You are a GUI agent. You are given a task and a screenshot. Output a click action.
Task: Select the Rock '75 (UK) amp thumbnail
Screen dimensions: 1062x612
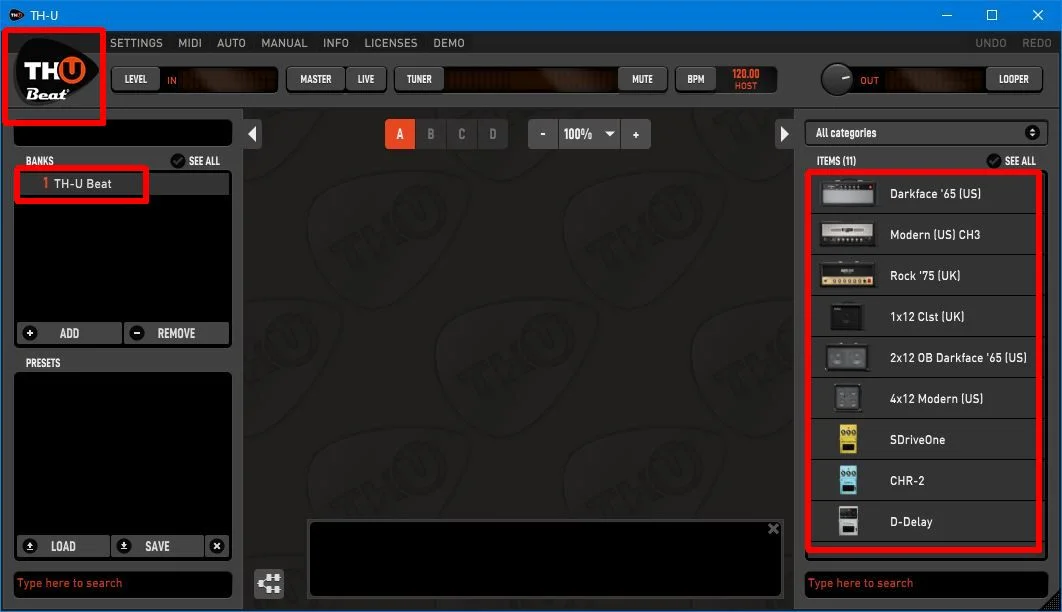pos(847,276)
